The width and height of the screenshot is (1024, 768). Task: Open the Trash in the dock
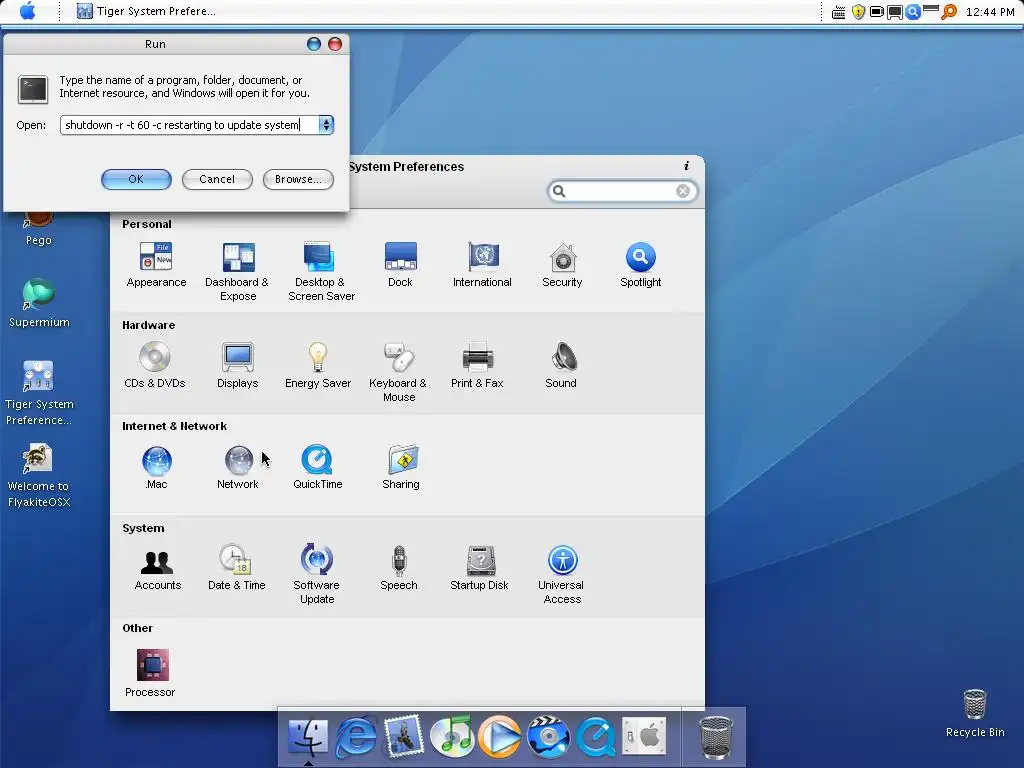(x=716, y=738)
